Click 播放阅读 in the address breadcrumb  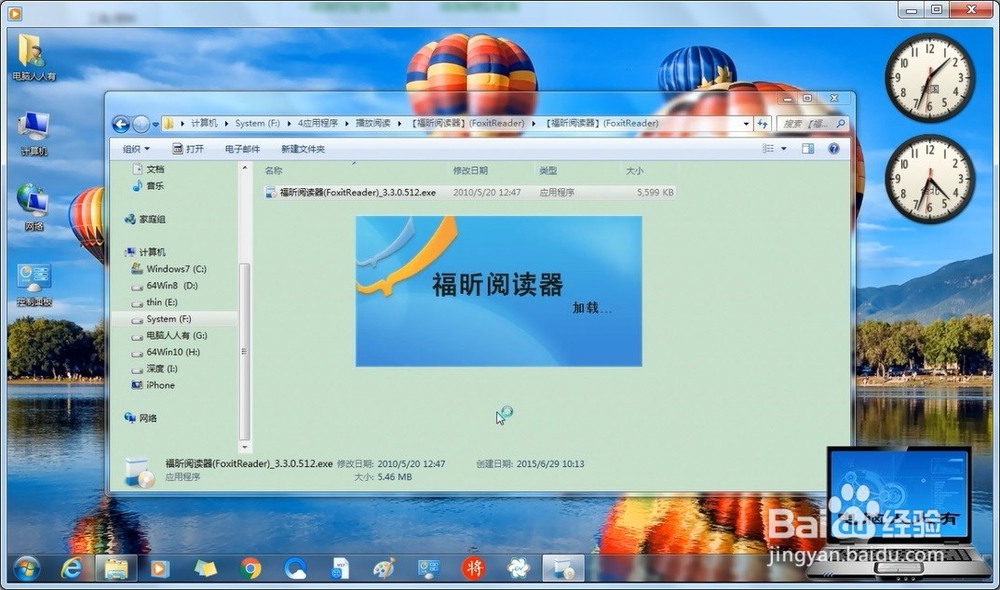click(x=372, y=123)
